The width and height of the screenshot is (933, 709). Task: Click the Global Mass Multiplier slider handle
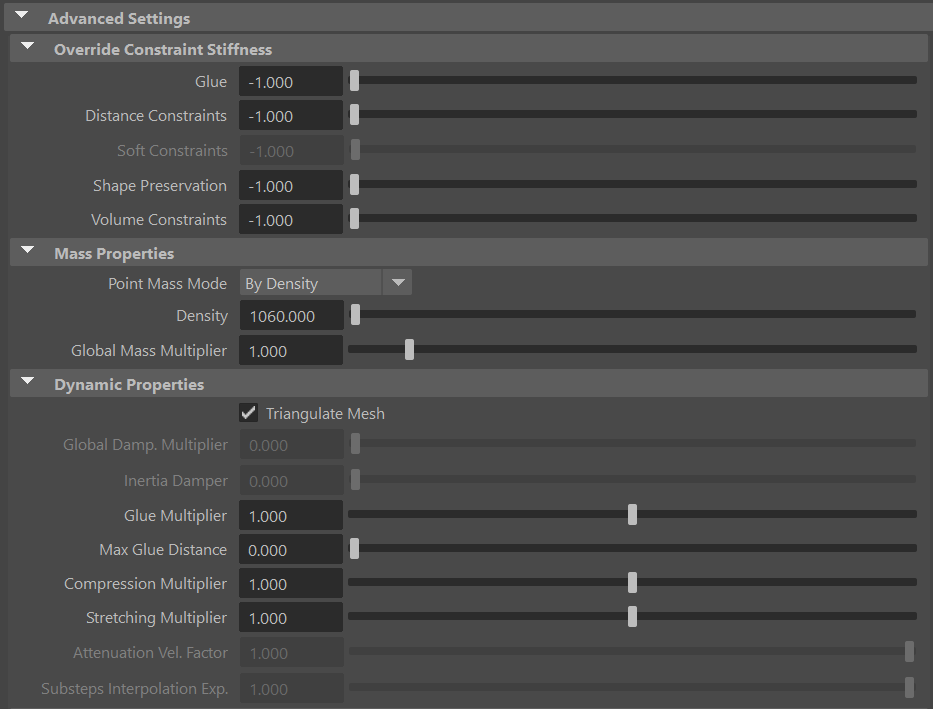tap(409, 349)
